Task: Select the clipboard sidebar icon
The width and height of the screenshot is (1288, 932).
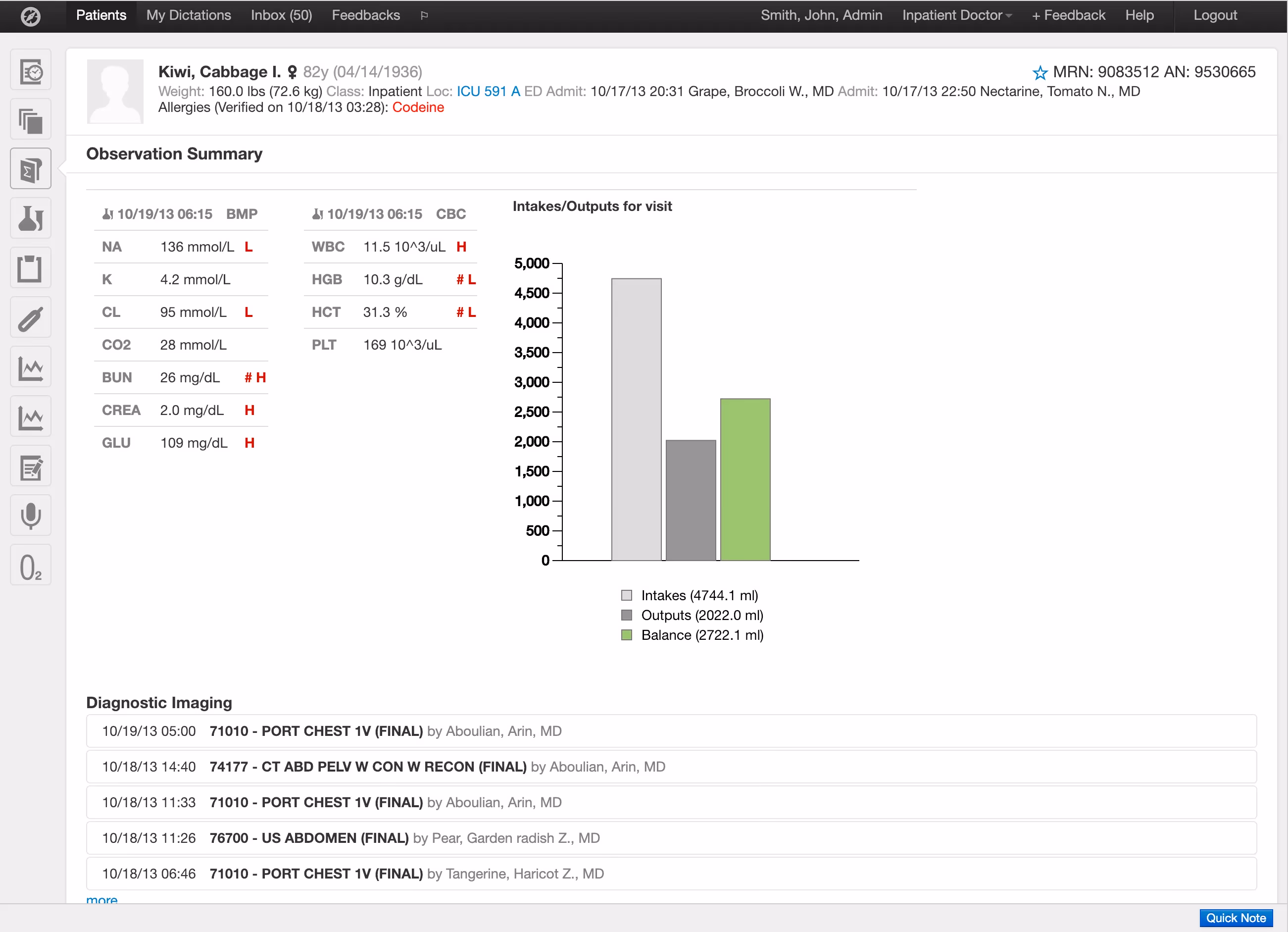Action: (x=31, y=268)
